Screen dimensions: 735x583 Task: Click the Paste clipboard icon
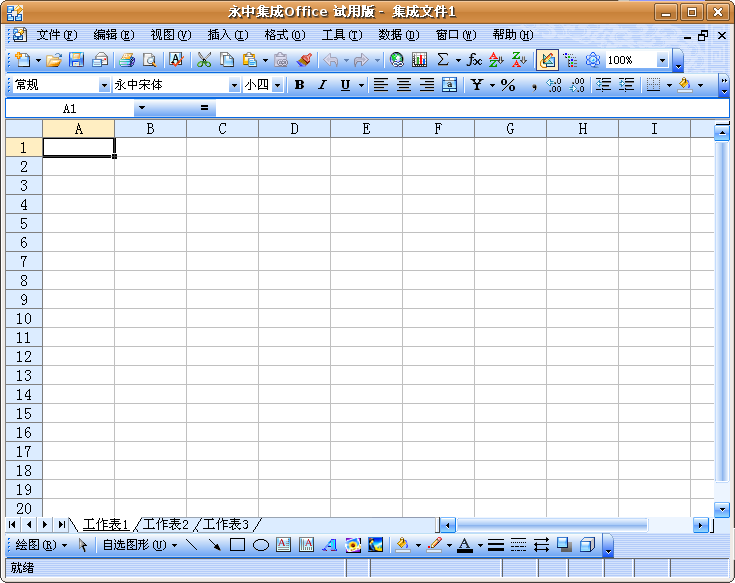tap(250, 60)
